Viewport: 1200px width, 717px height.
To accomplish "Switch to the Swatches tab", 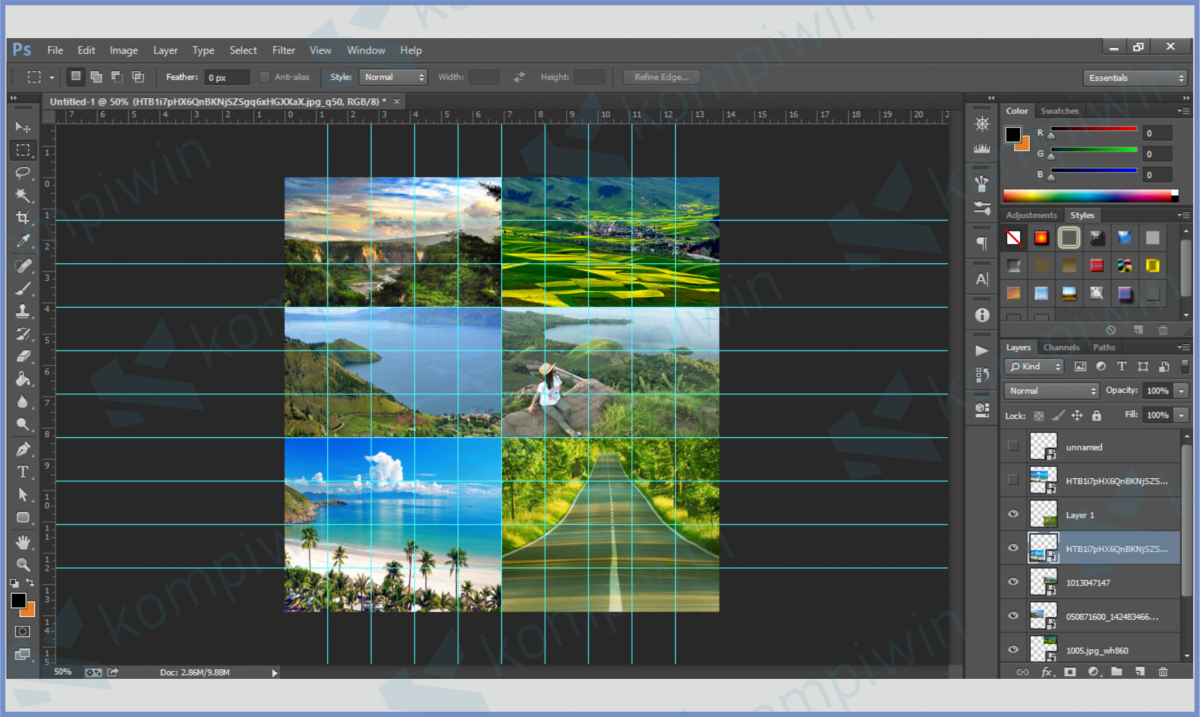I will point(1059,111).
